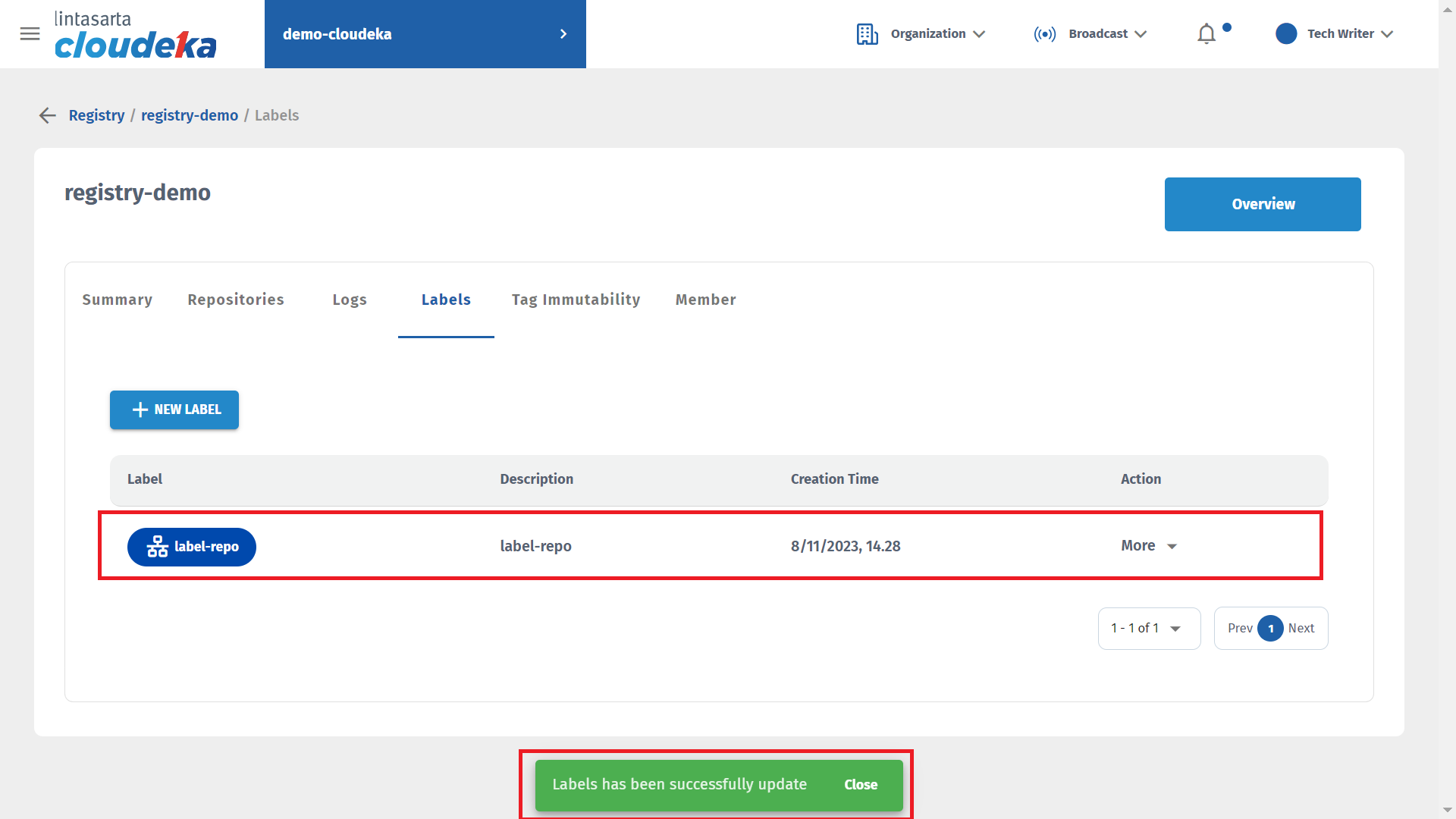Click the lintasarta cloudeka logo

click(135, 35)
